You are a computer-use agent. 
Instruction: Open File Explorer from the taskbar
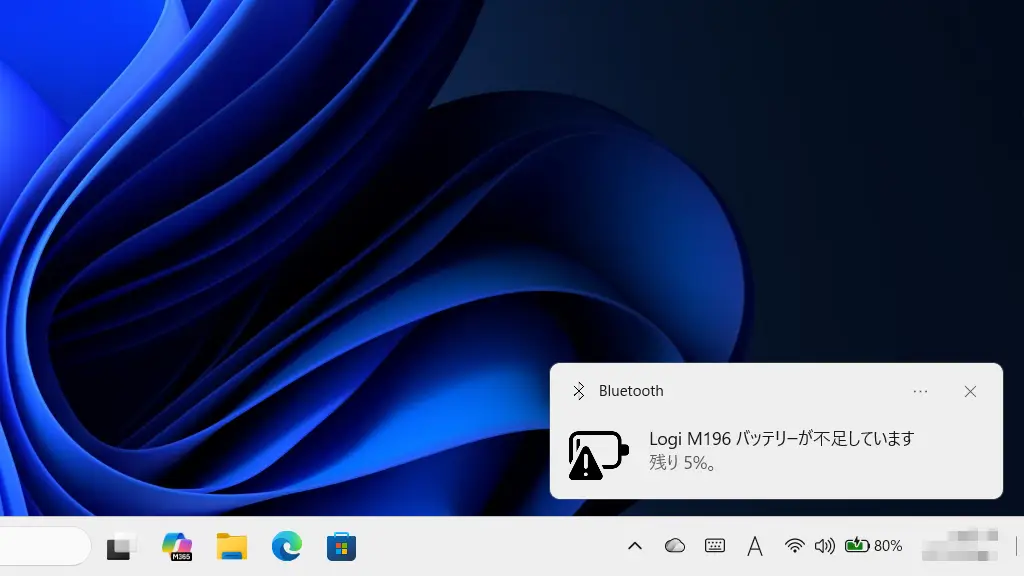[231, 546]
